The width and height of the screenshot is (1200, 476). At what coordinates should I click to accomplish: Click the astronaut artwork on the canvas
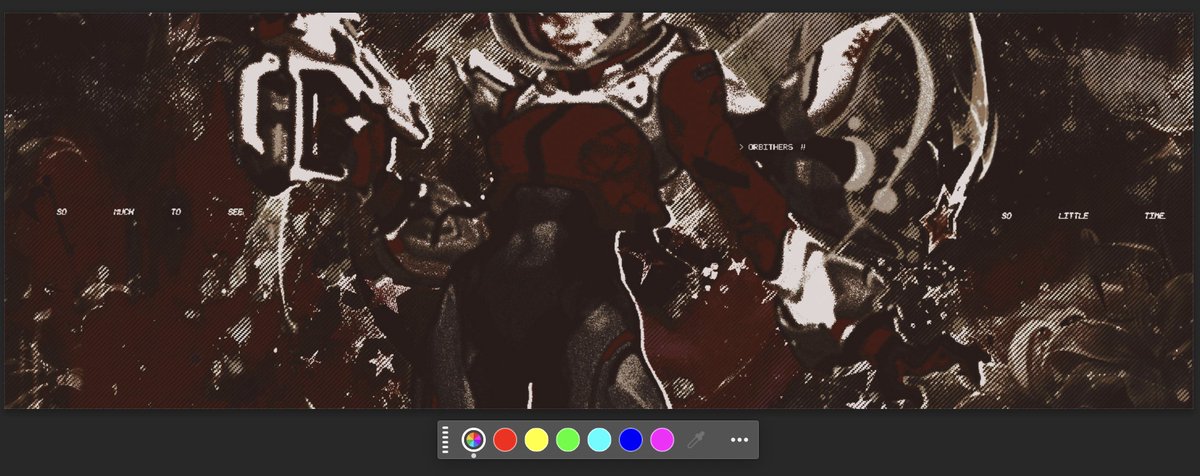pos(600,210)
